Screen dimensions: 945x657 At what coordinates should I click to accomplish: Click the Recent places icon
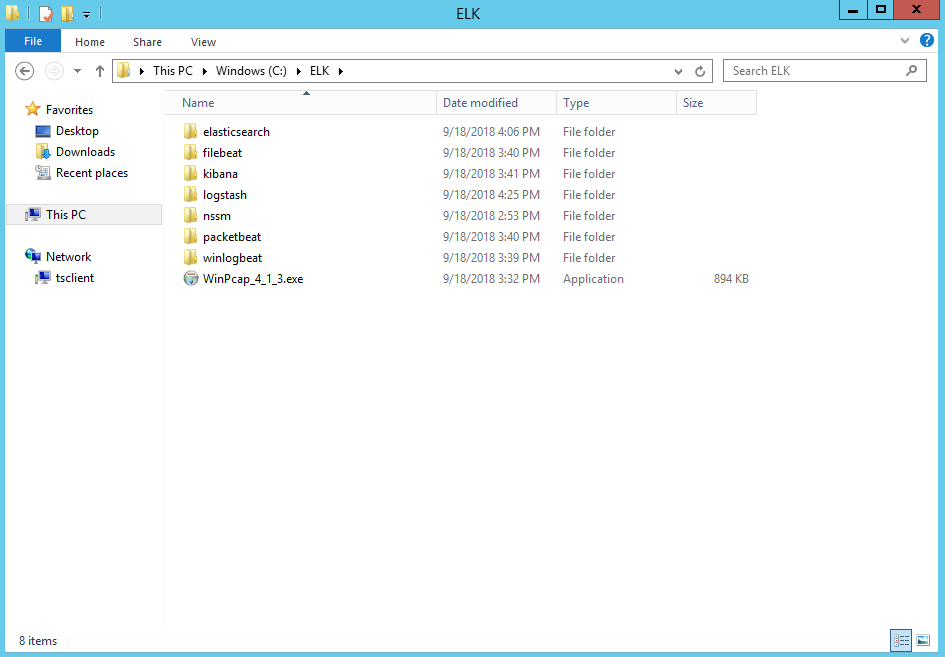(43, 173)
